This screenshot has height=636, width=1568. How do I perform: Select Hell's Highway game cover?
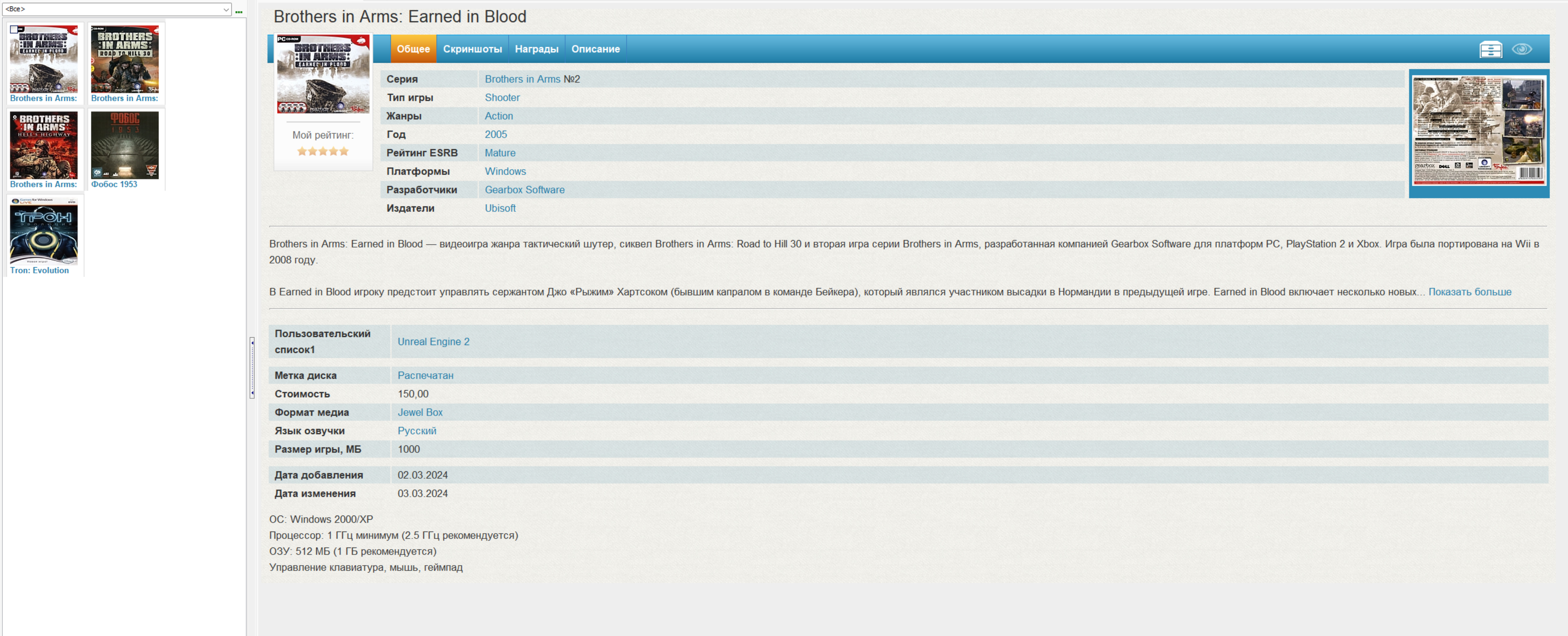(x=44, y=145)
